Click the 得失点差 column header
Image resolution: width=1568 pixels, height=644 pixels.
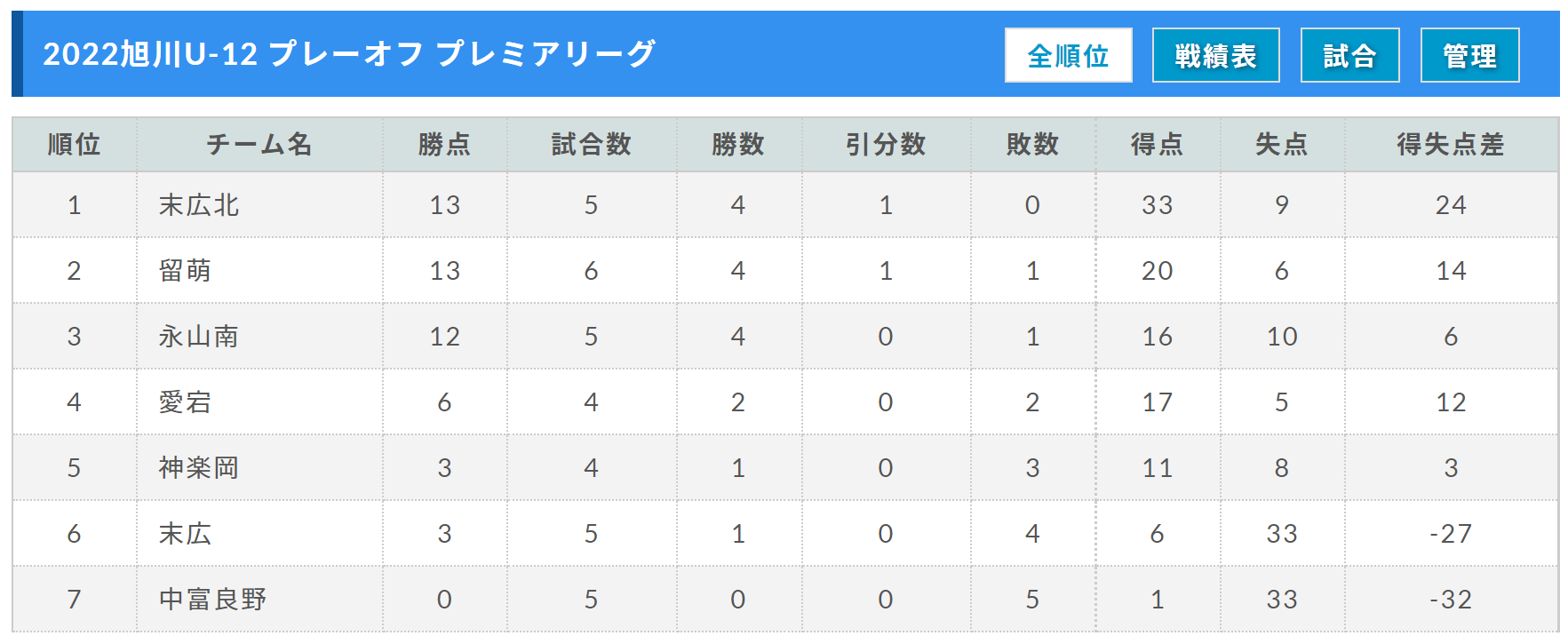coord(1451,144)
